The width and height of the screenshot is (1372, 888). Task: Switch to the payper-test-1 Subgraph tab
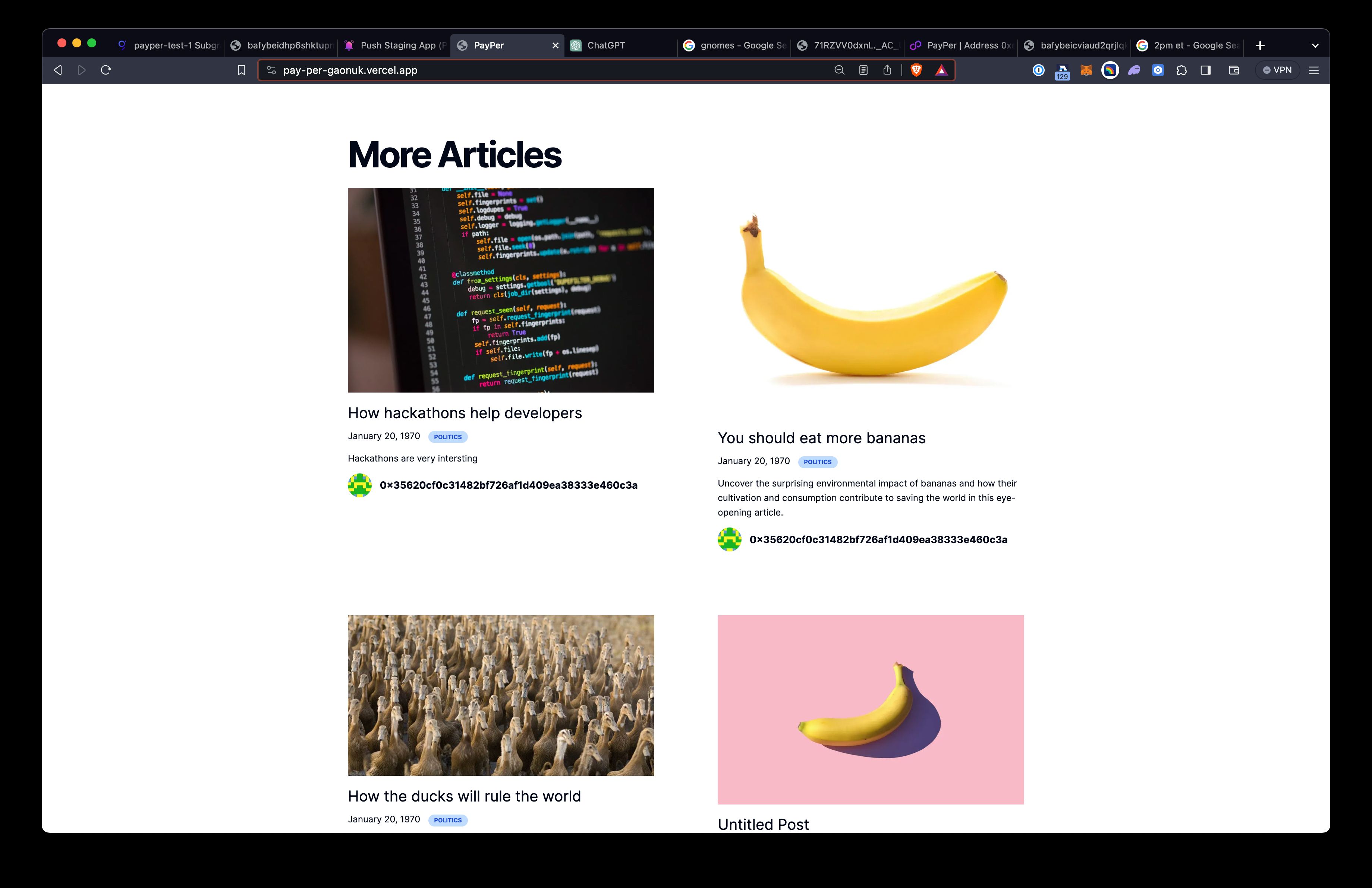pos(168,45)
